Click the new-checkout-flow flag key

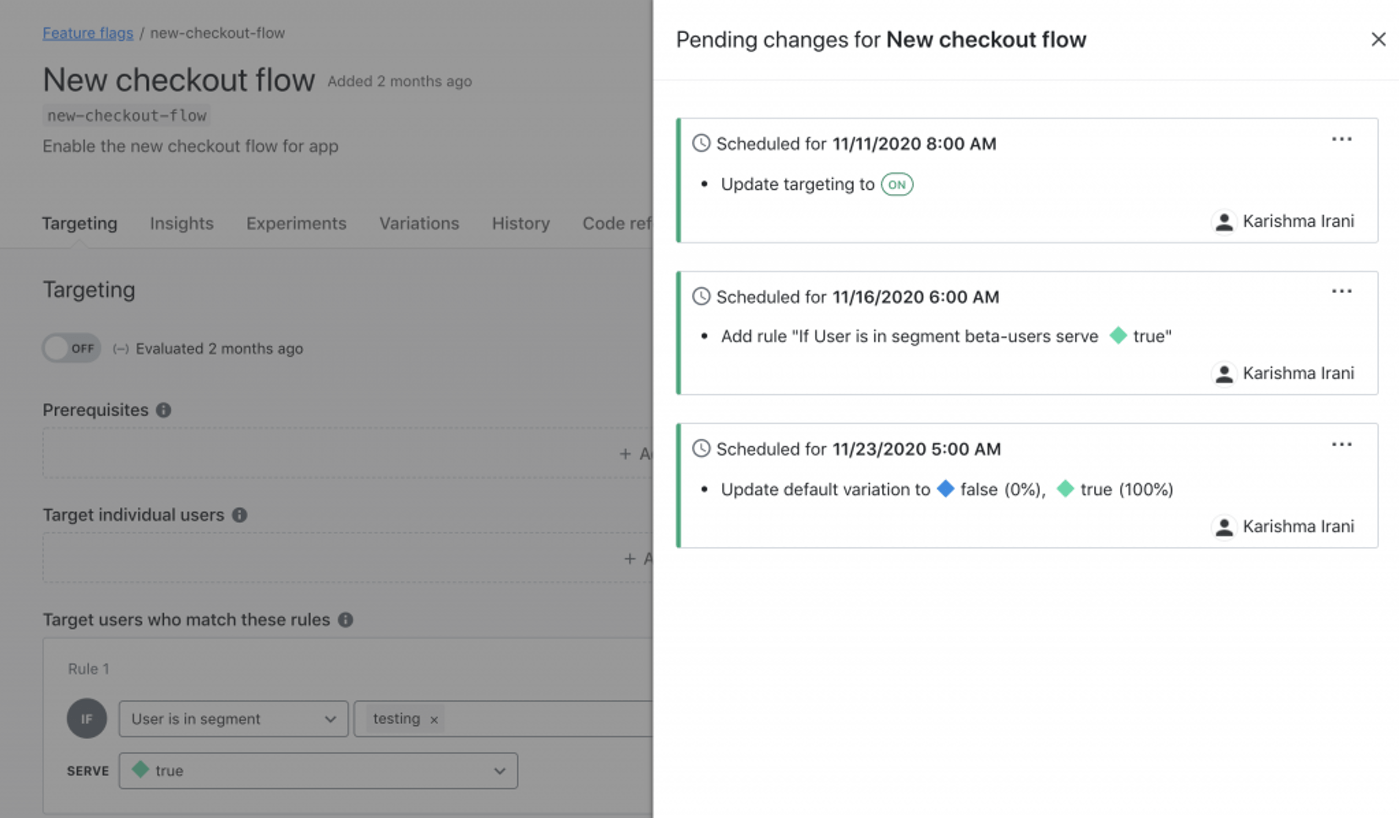(127, 116)
